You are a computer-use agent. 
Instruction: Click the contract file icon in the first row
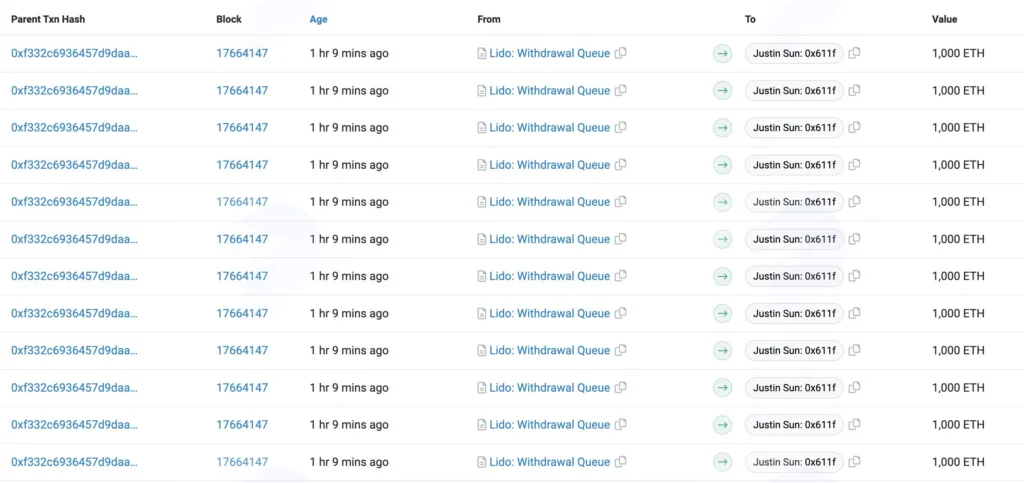click(482, 54)
